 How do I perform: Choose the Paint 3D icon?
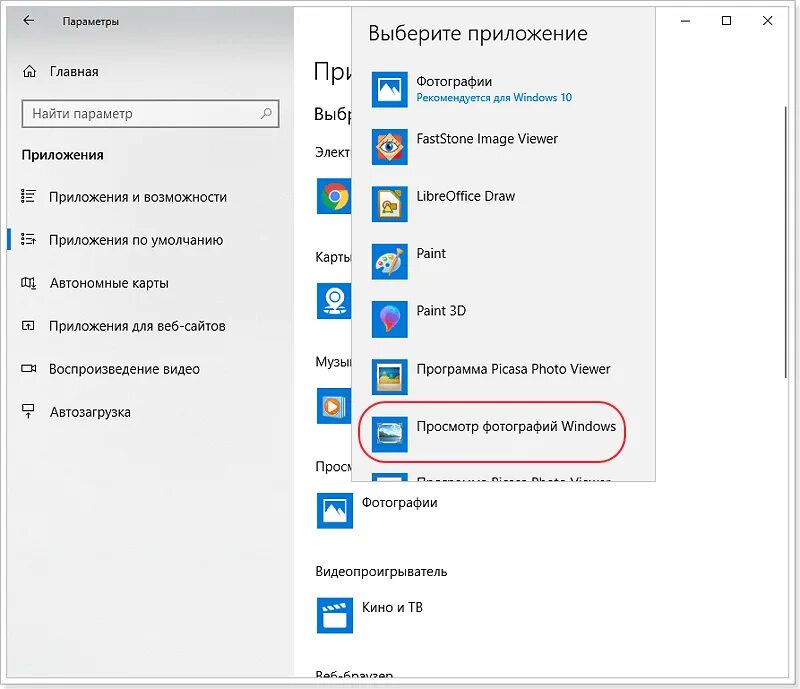click(x=389, y=319)
